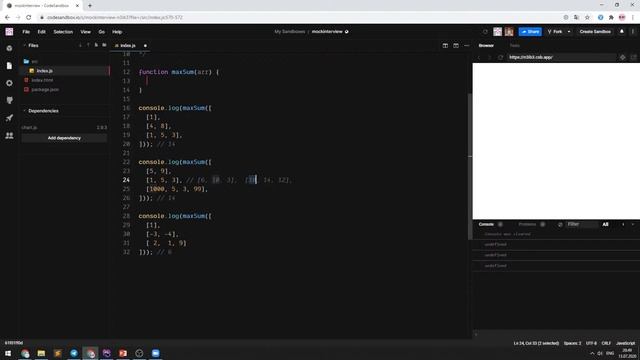Switch to the Tests tab

tap(515, 45)
